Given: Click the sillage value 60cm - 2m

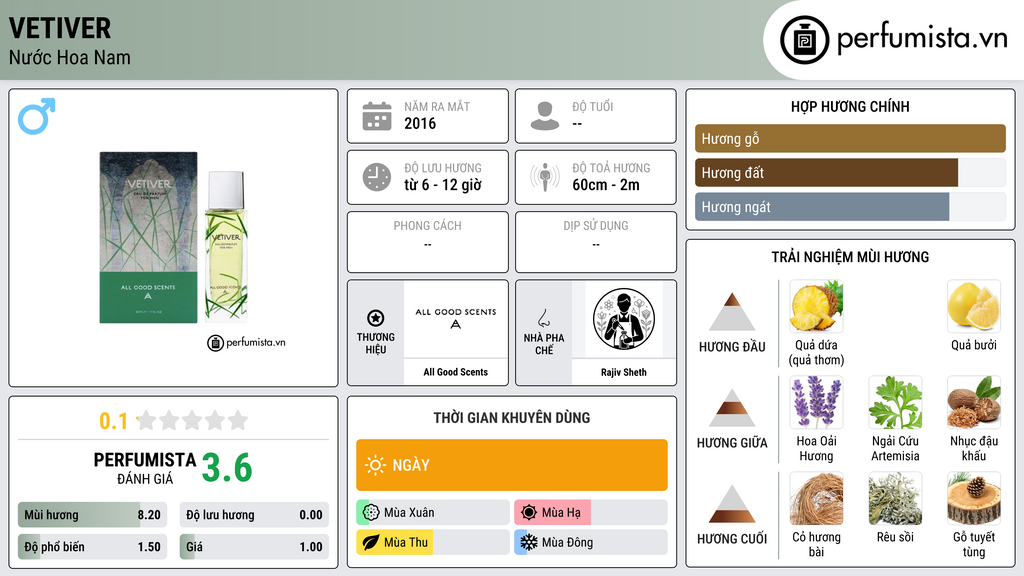Looking at the screenshot, I should pyautogui.click(x=606, y=185).
